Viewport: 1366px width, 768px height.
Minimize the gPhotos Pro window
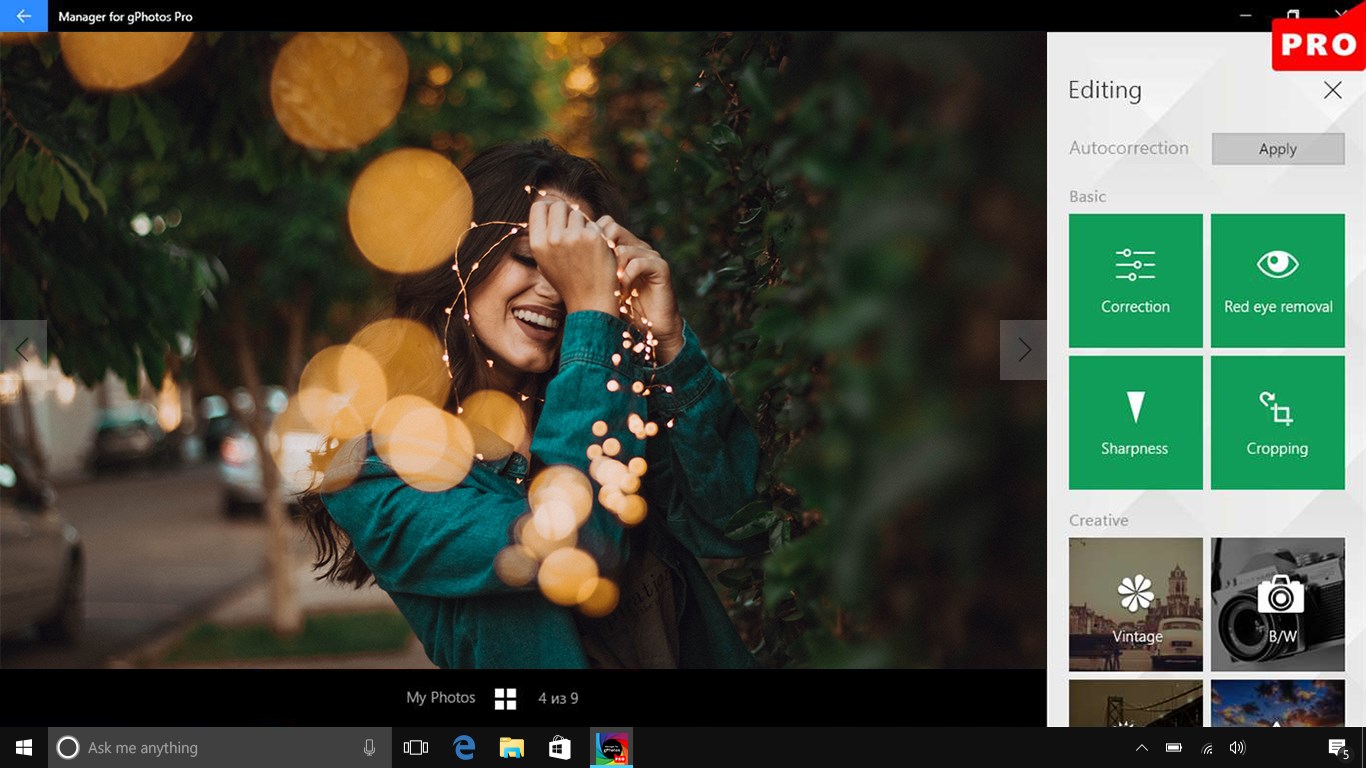[1245, 15]
